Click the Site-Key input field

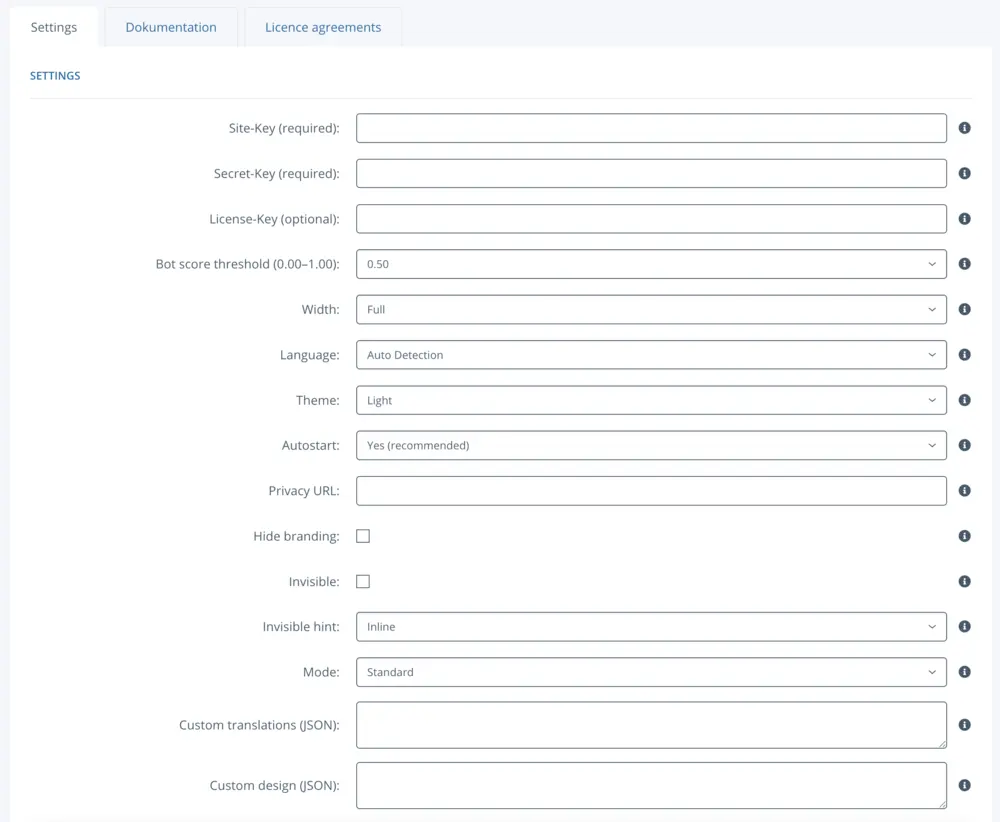pyautogui.click(x=650, y=127)
